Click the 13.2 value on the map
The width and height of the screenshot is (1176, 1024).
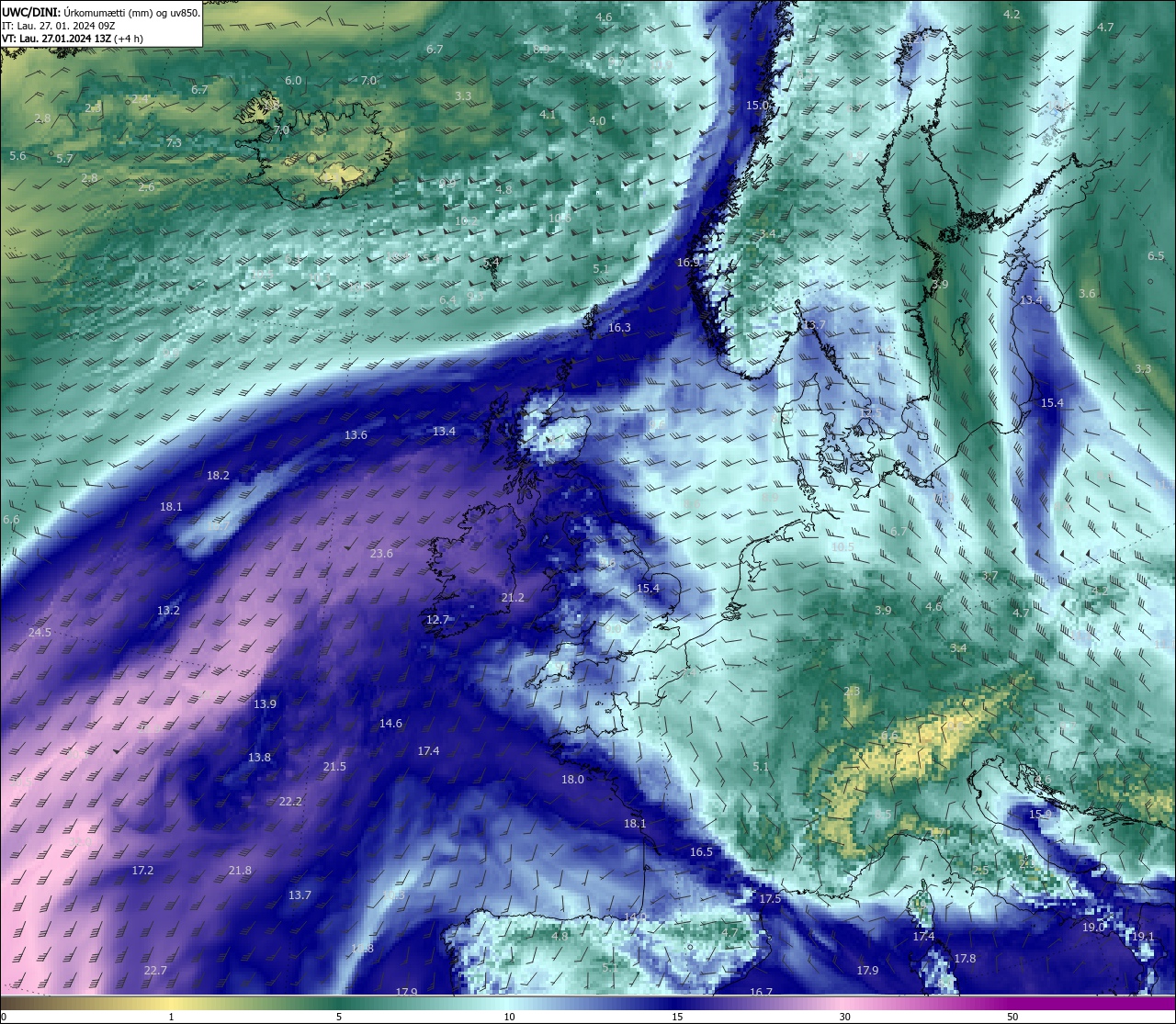point(168,610)
